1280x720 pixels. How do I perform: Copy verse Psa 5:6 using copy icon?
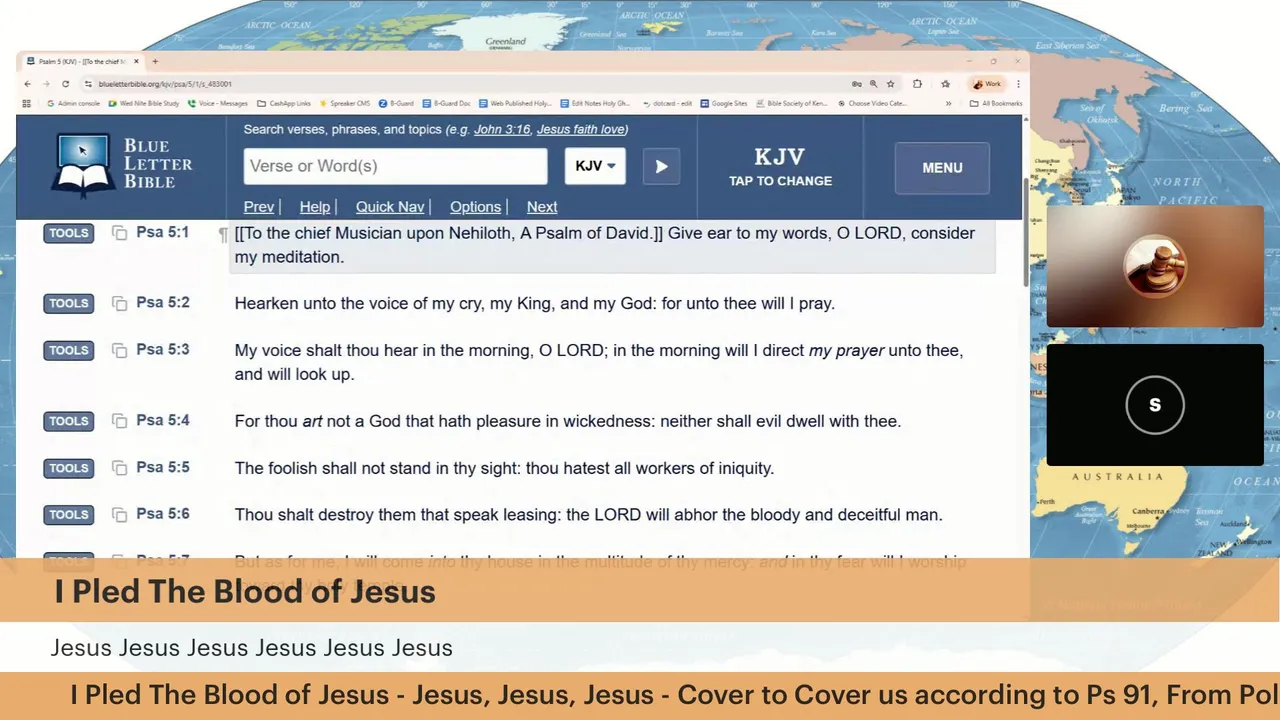(119, 515)
